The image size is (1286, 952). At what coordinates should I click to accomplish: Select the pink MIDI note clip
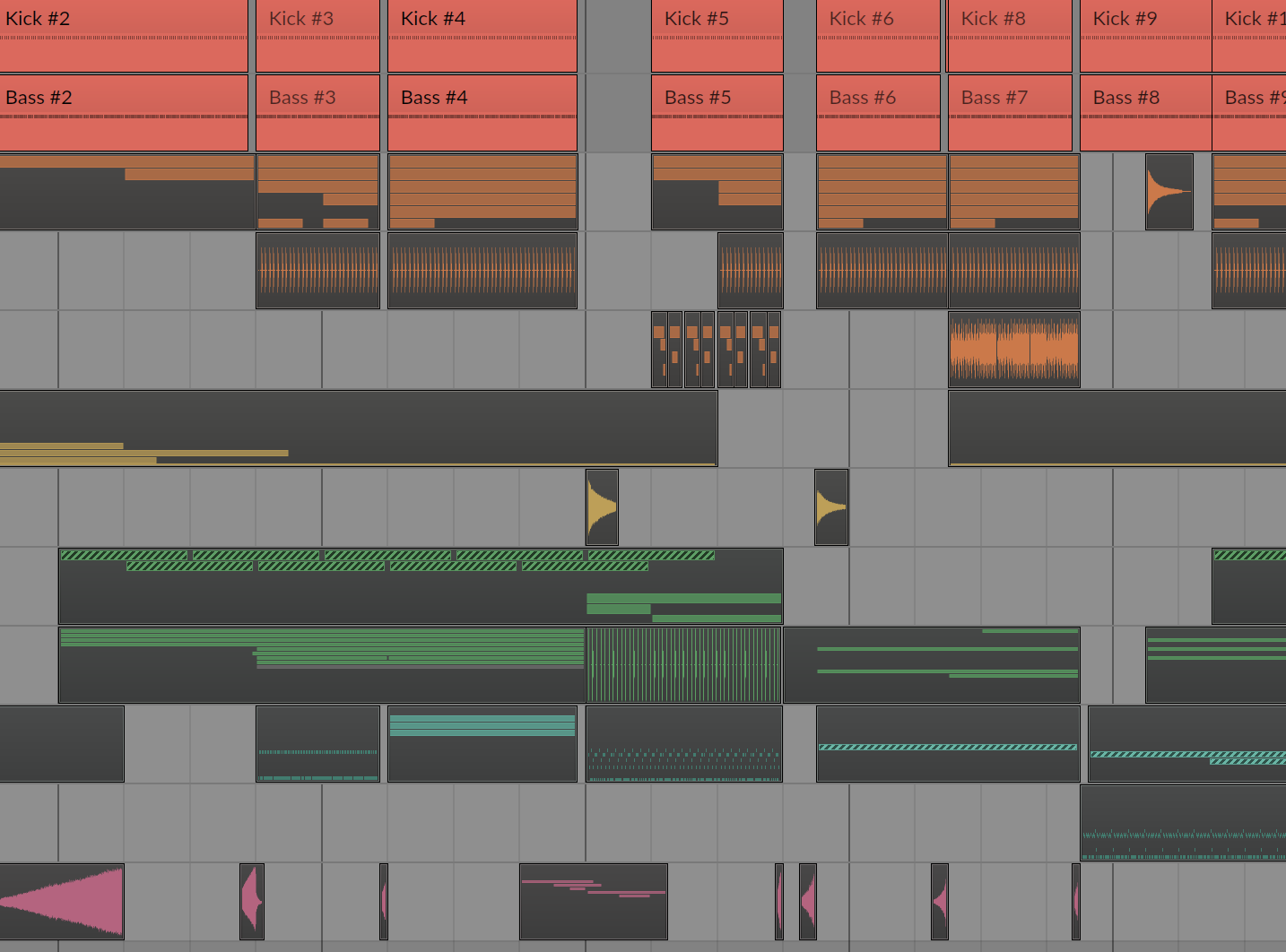click(x=594, y=902)
